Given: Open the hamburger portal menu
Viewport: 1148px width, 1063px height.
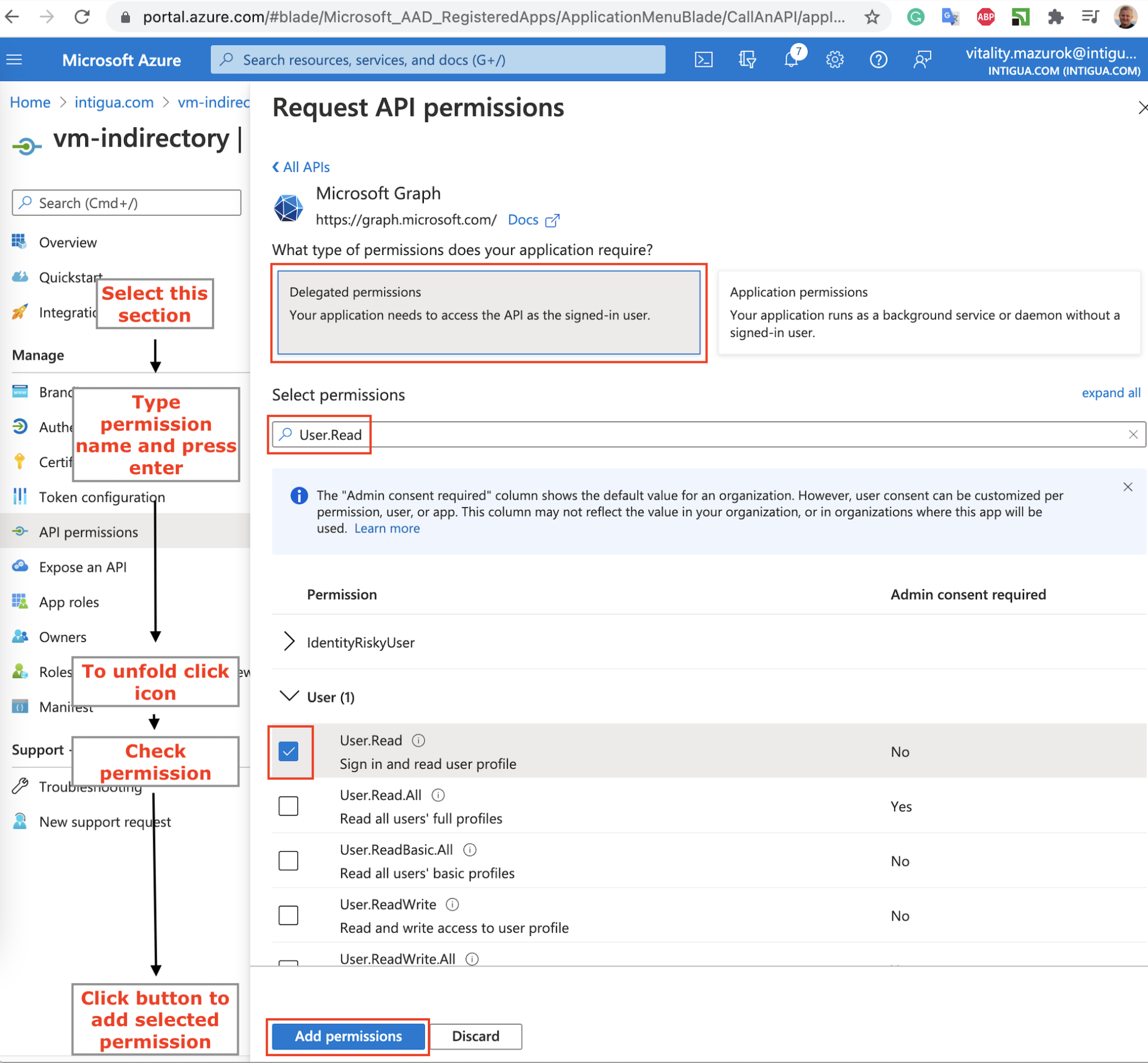Looking at the screenshot, I should coord(14,60).
